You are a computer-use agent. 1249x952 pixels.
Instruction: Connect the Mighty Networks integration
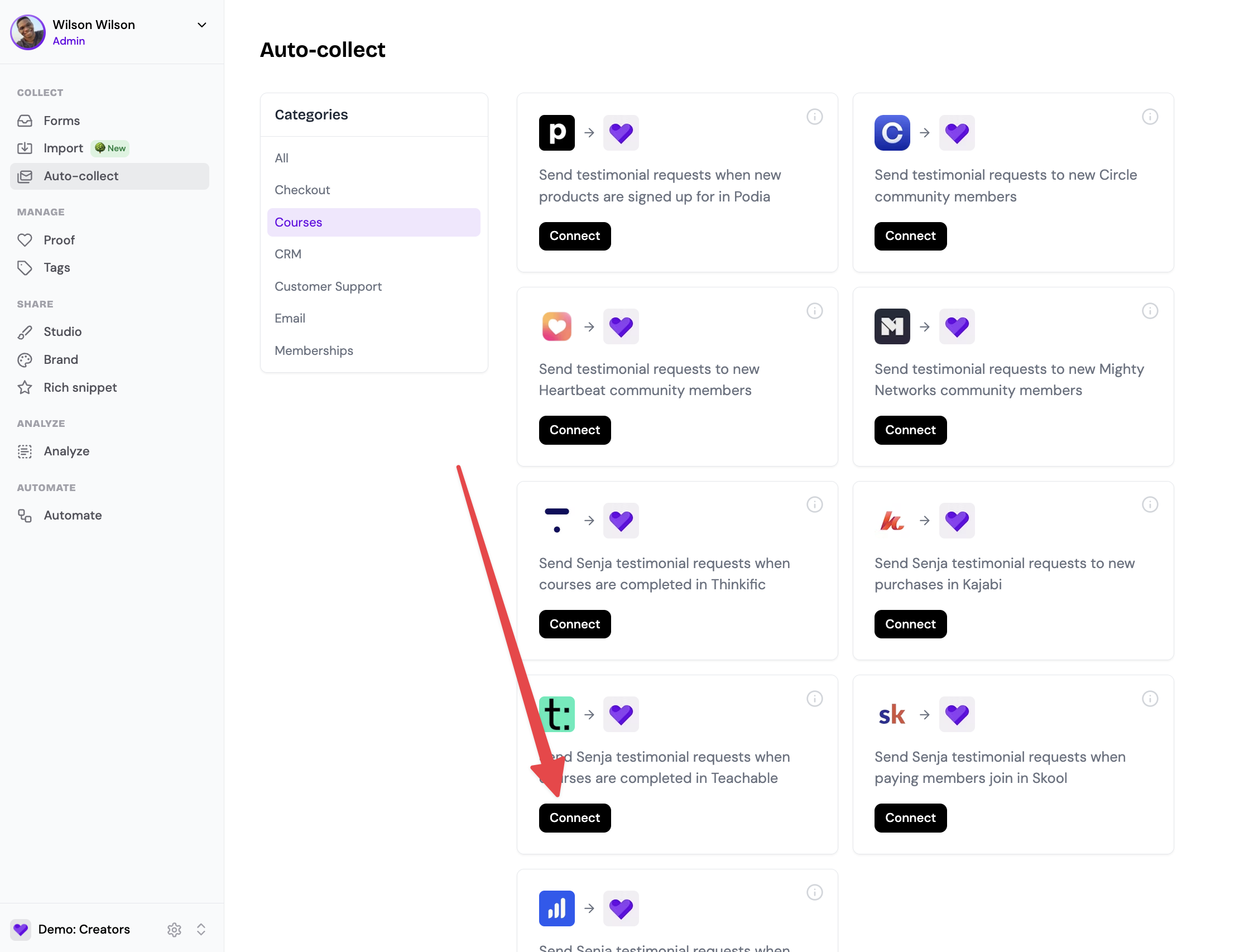click(x=910, y=430)
